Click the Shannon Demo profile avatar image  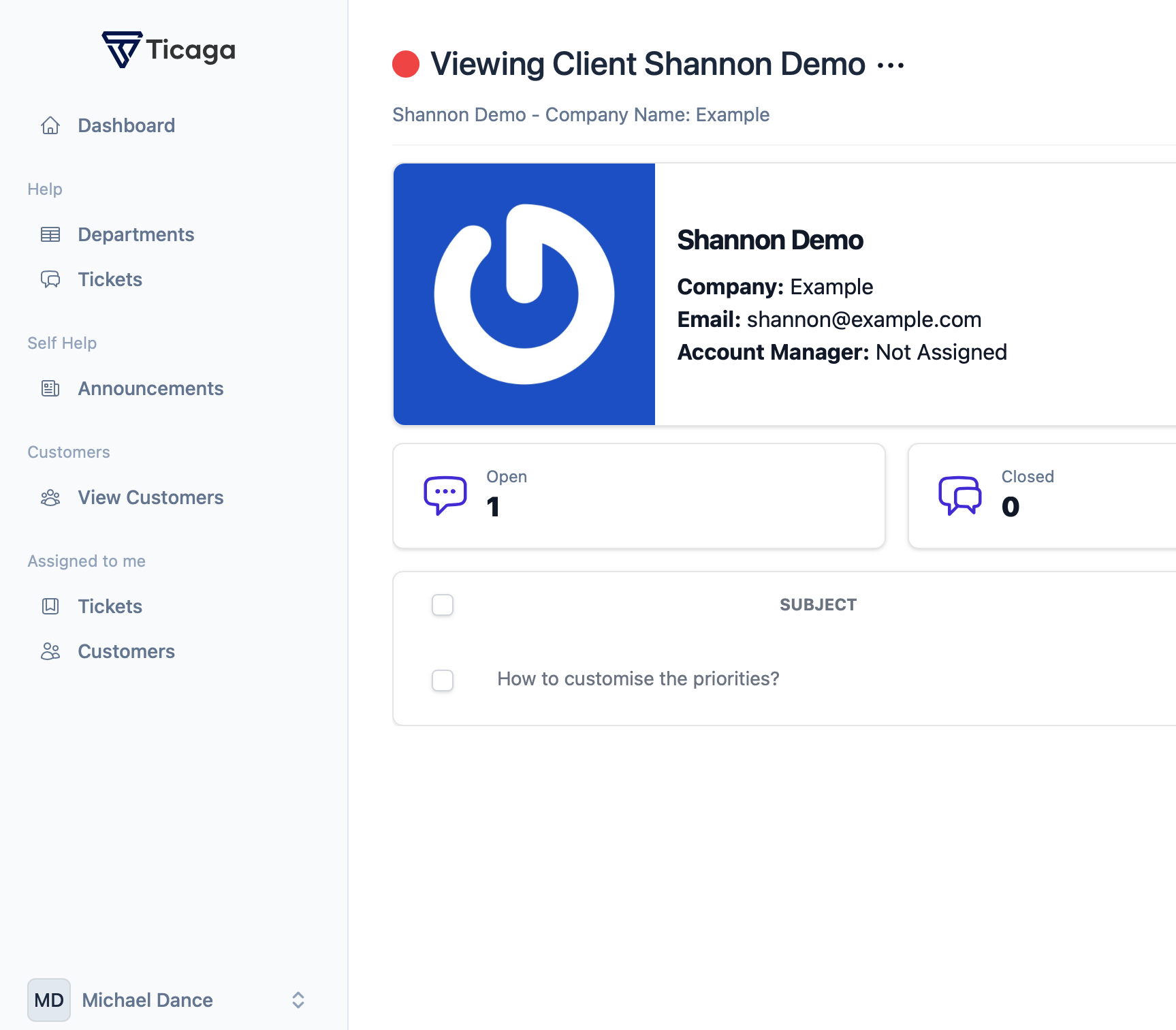[524, 294]
